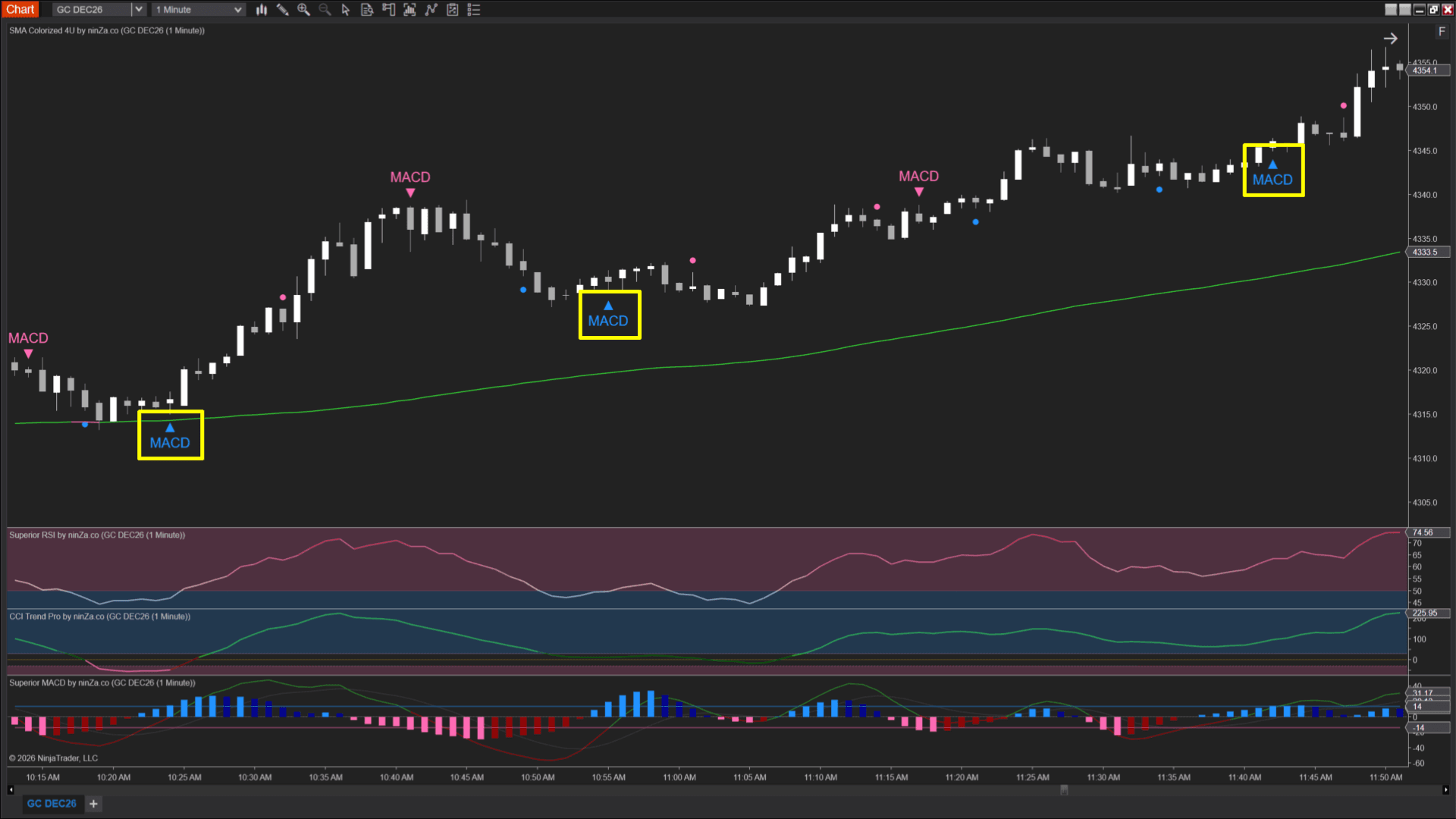Open the 1 Minute interval dropdown
The image size is (1456, 819).
tap(199, 10)
